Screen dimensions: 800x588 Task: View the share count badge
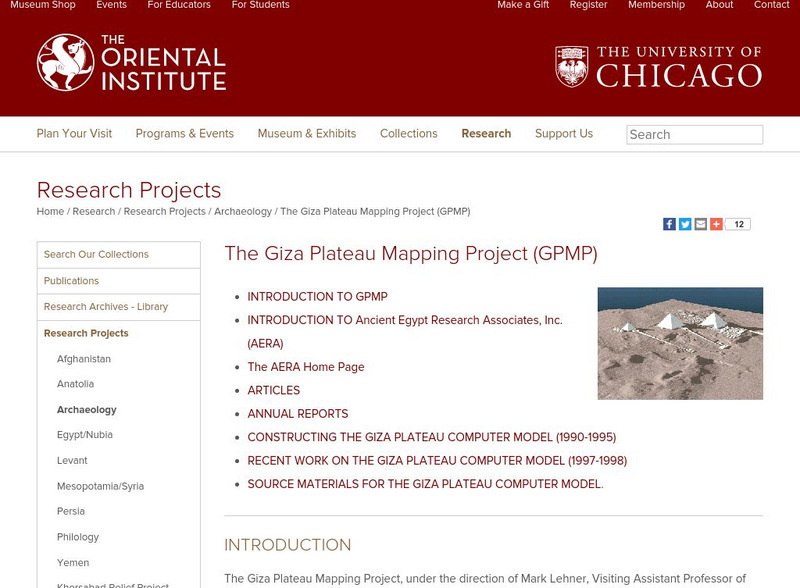(x=736, y=224)
